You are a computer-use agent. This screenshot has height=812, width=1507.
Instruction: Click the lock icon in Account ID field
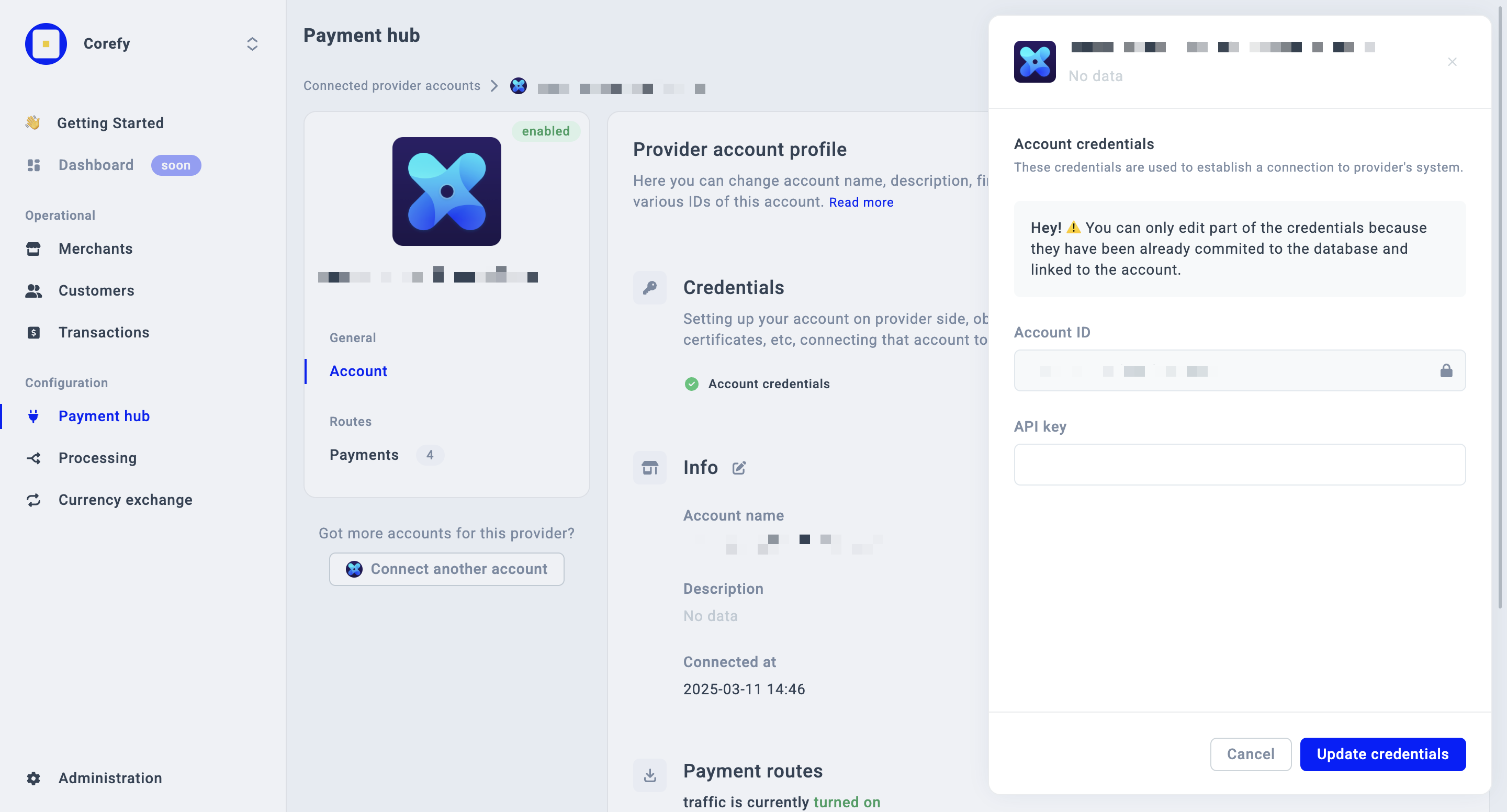(1446, 370)
